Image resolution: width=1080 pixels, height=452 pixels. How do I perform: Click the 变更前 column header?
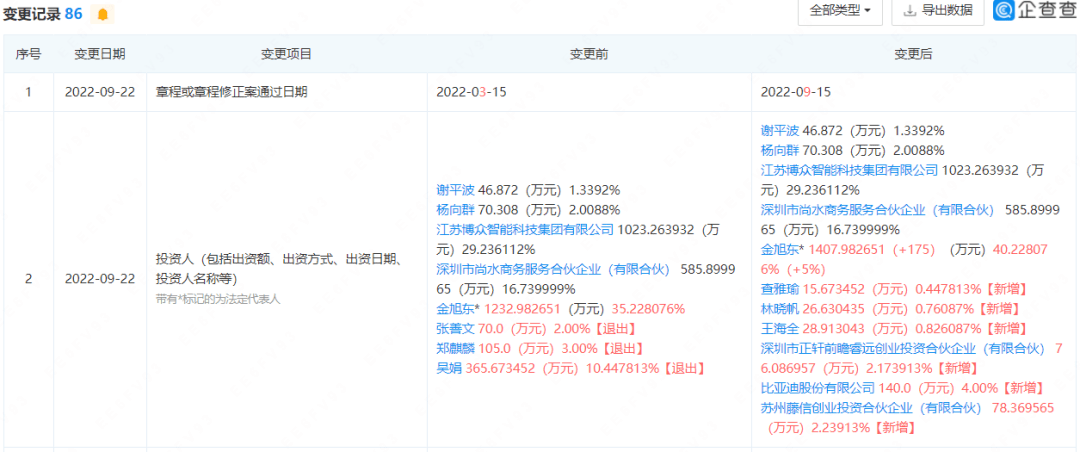tap(589, 54)
